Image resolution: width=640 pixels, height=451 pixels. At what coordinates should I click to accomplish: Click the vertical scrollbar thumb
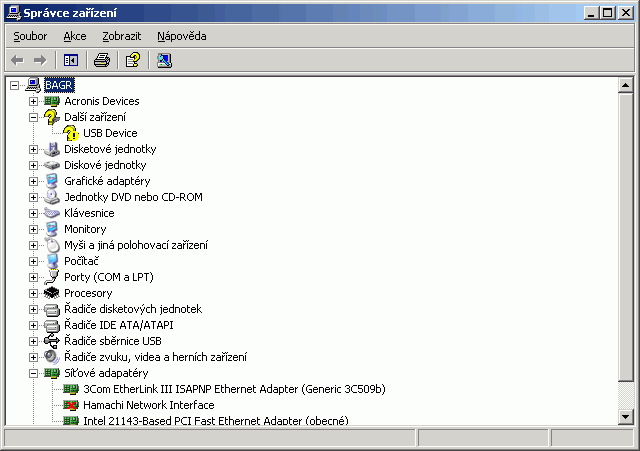(x=625, y=238)
